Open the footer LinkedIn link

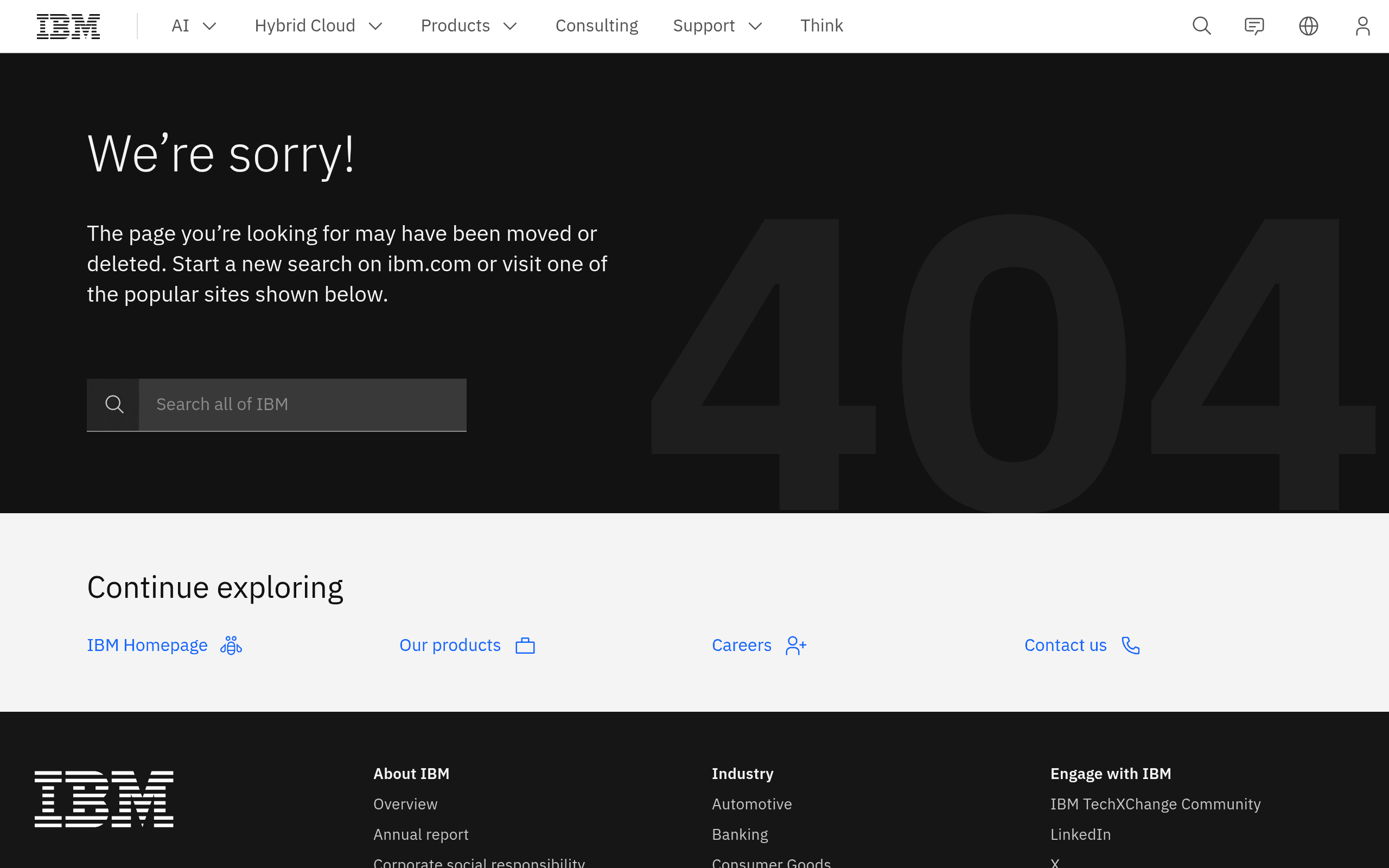click(1080, 834)
